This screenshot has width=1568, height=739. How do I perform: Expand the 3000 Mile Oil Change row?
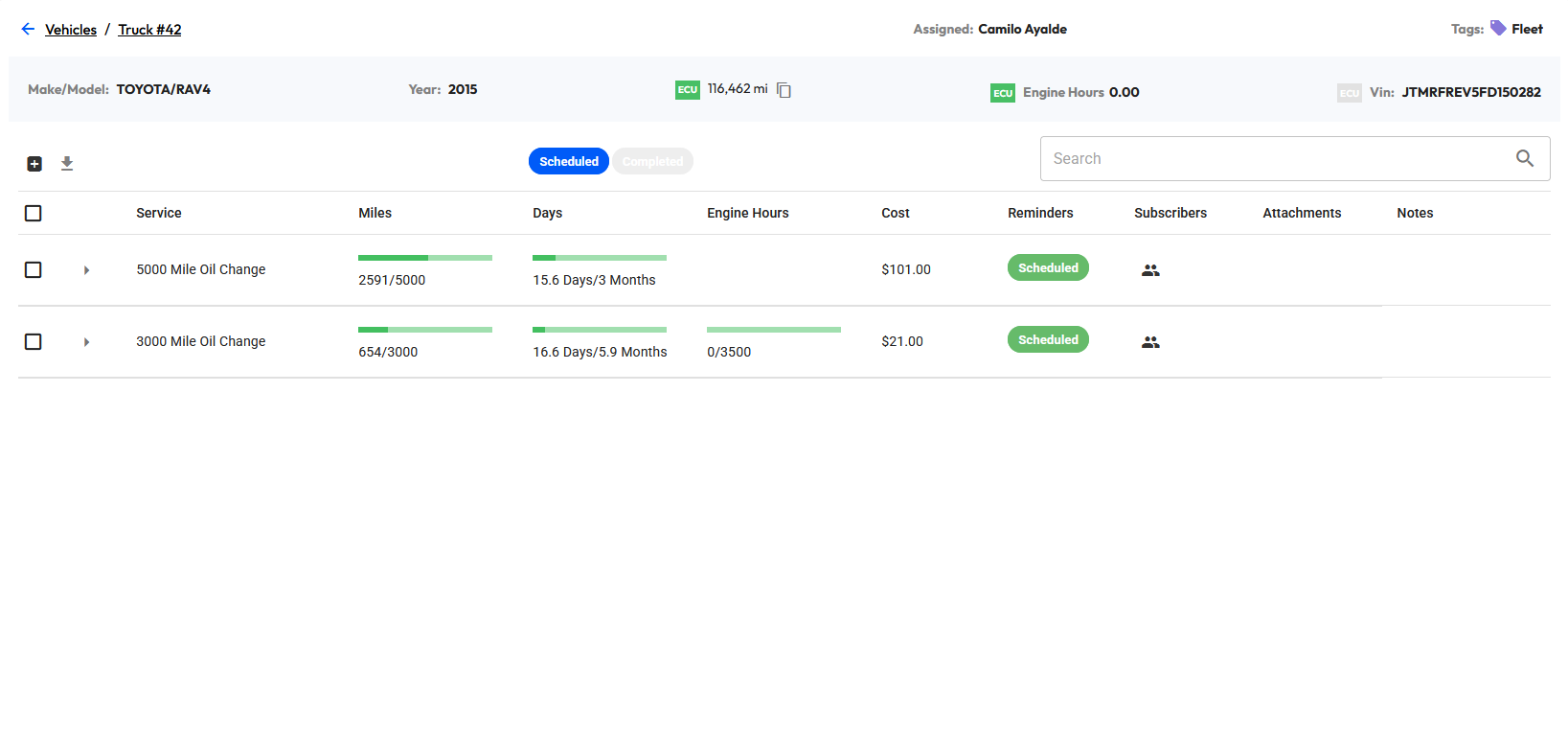[86, 342]
